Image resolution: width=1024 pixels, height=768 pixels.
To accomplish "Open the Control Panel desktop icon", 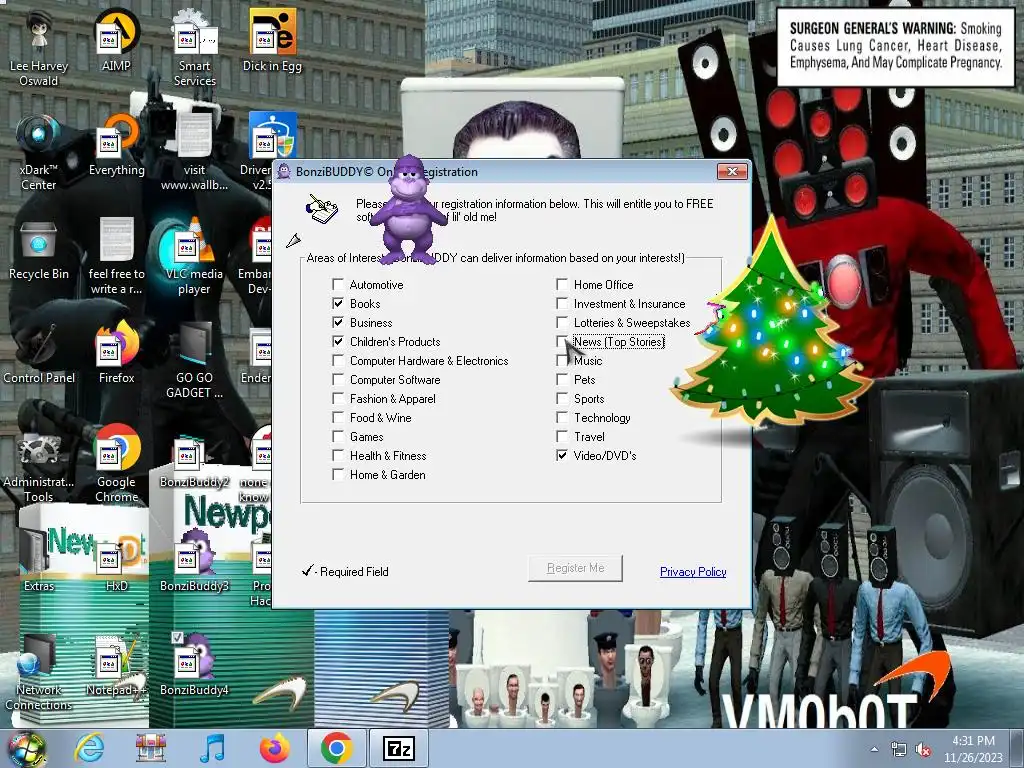I will point(39,353).
